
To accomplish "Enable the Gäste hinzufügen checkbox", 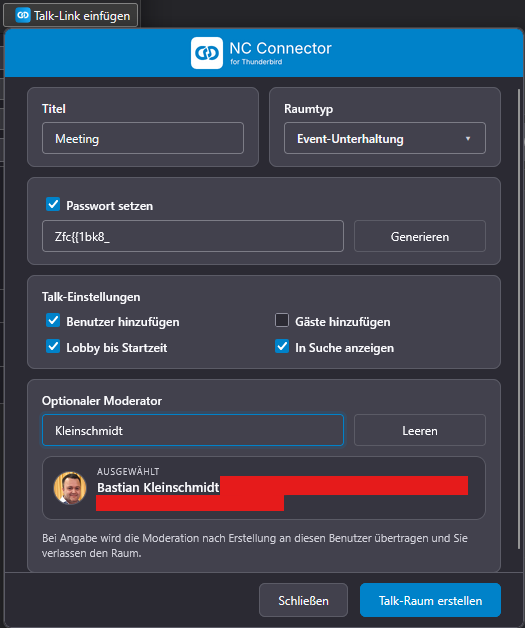I will (x=282, y=320).
